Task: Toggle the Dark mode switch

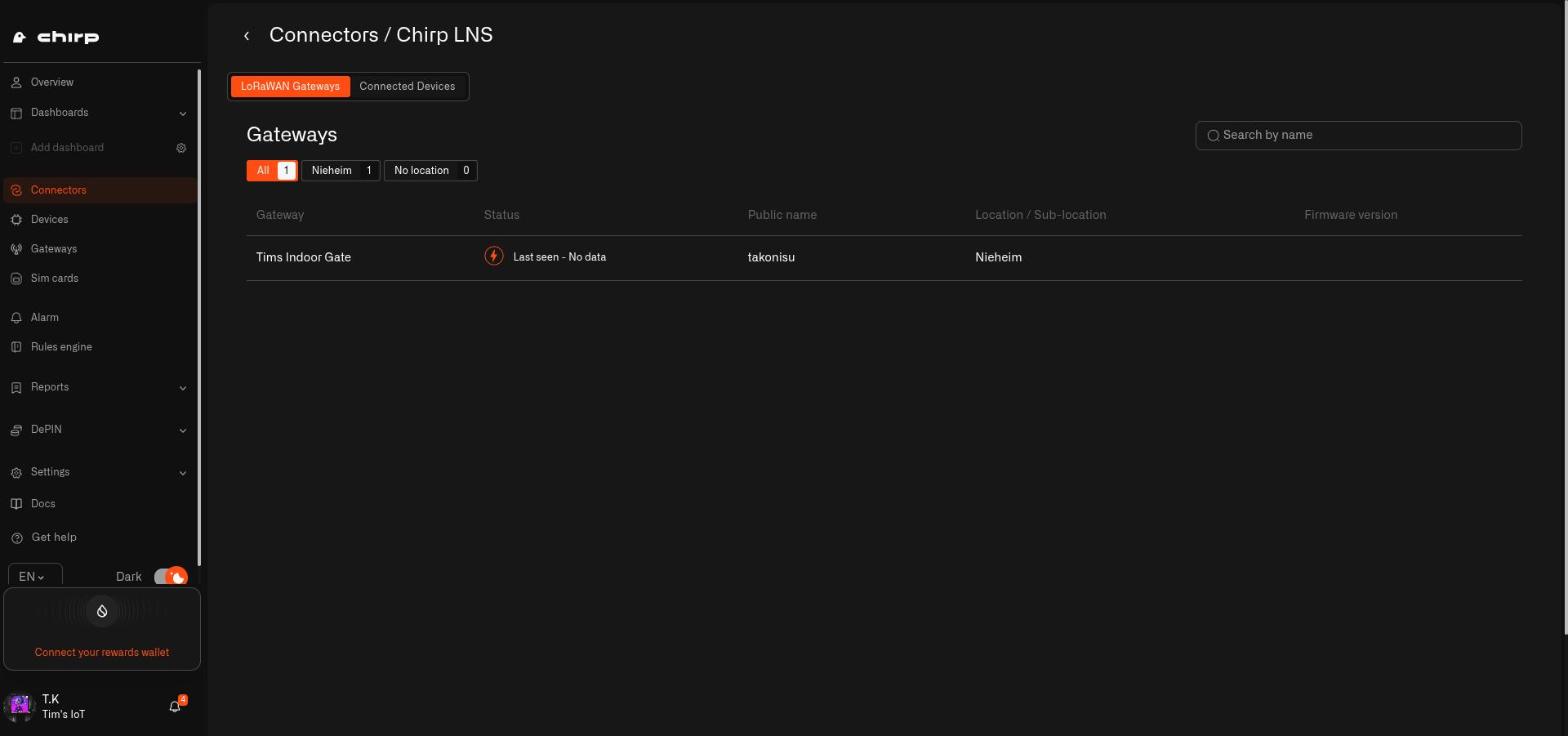Action: point(170,577)
